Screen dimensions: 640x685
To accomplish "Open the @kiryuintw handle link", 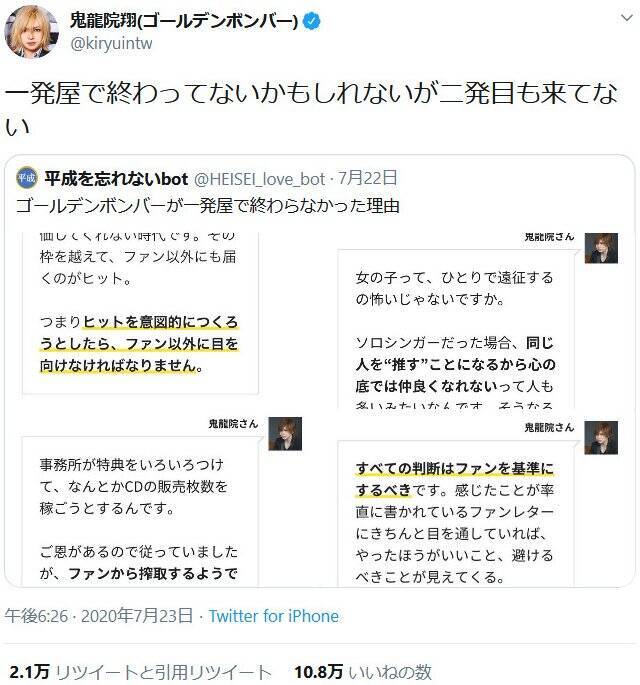I will [111, 44].
